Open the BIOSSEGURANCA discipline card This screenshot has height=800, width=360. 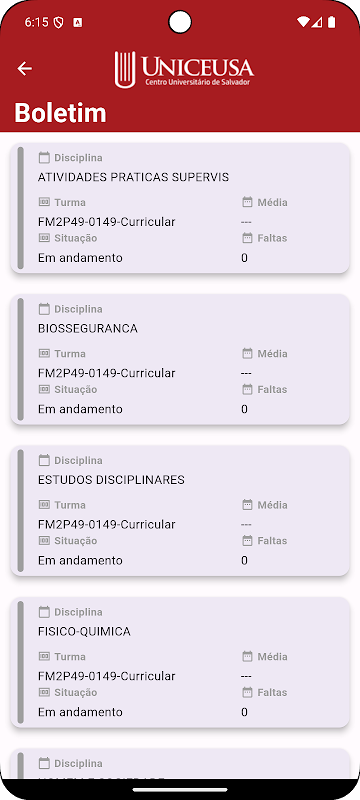pyautogui.click(x=180, y=359)
